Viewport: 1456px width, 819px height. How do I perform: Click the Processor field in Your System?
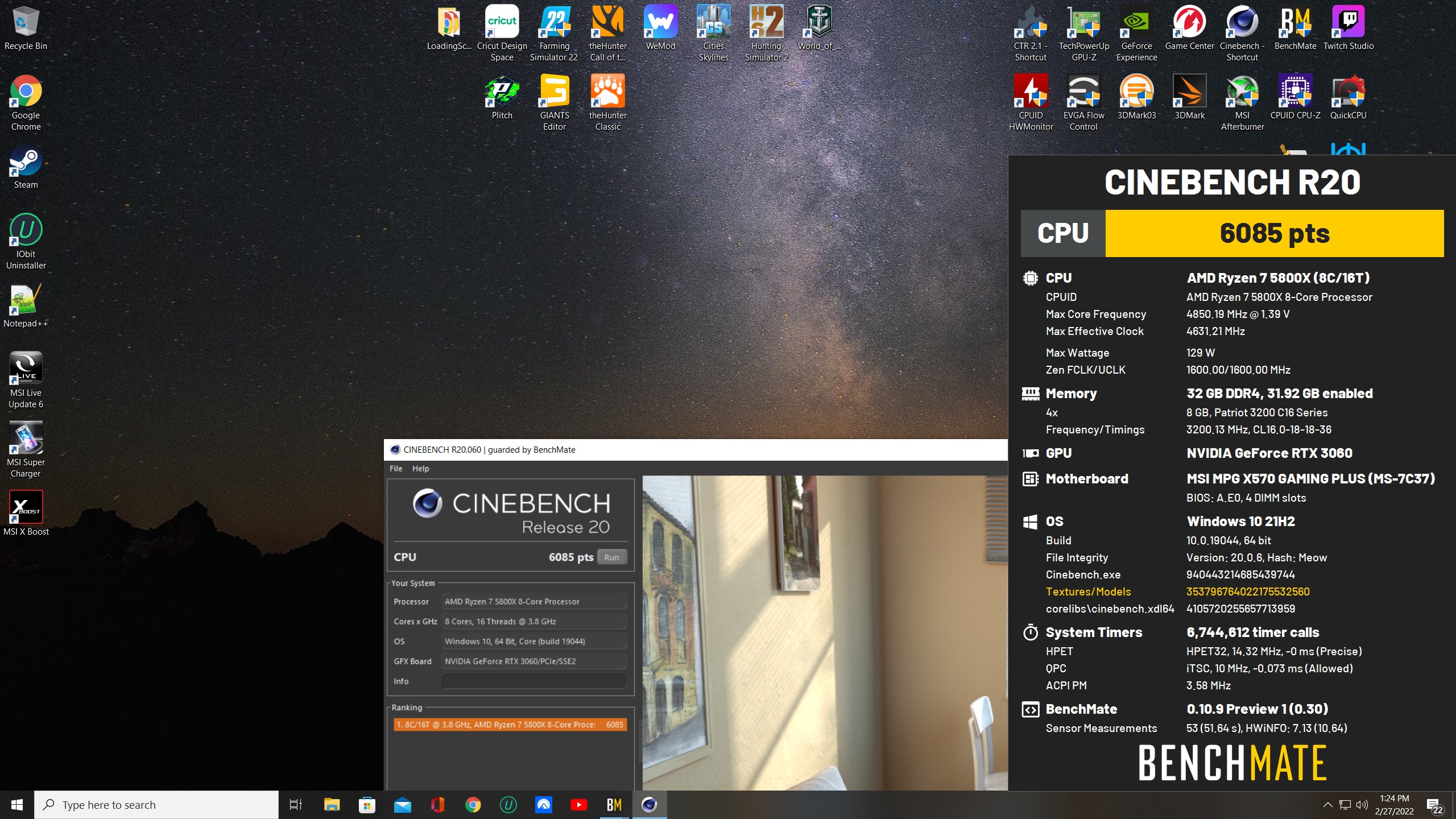point(534,601)
